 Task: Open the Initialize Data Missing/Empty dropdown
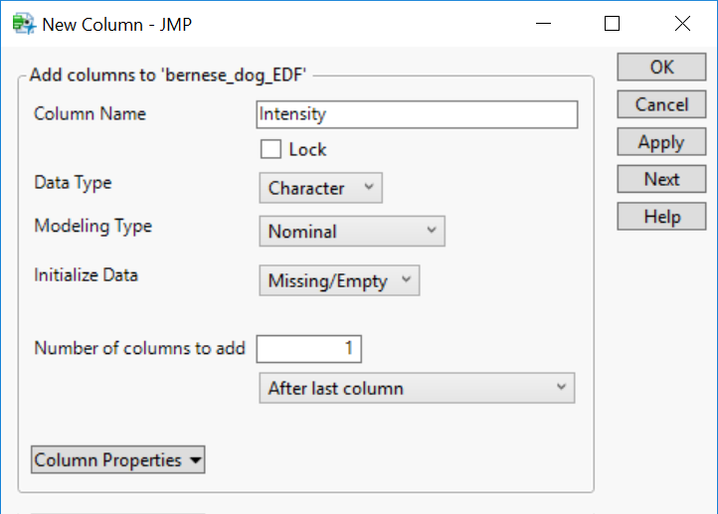pyautogui.click(x=339, y=281)
